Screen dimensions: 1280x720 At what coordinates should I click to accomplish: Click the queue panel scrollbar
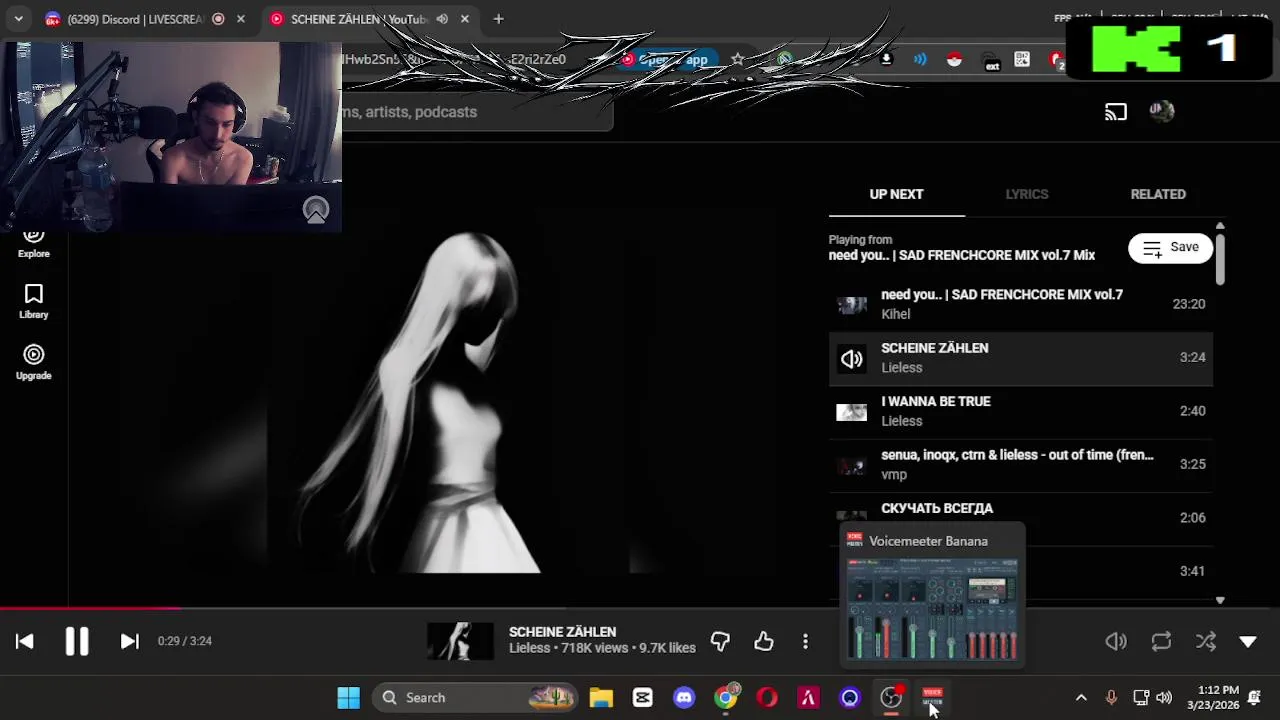pyautogui.click(x=1220, y=258)
